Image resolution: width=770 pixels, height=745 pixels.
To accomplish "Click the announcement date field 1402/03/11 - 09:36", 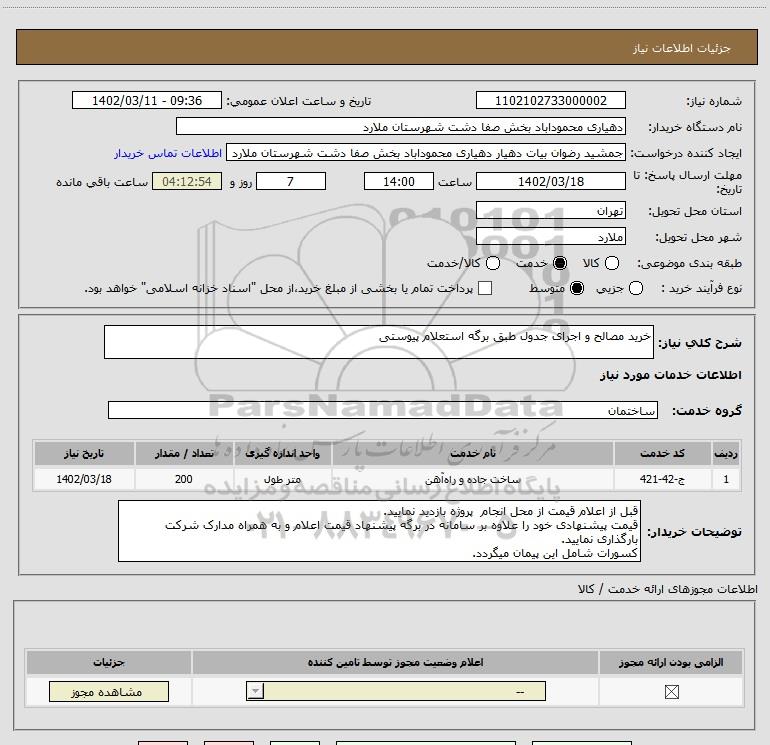I will 147,100.
